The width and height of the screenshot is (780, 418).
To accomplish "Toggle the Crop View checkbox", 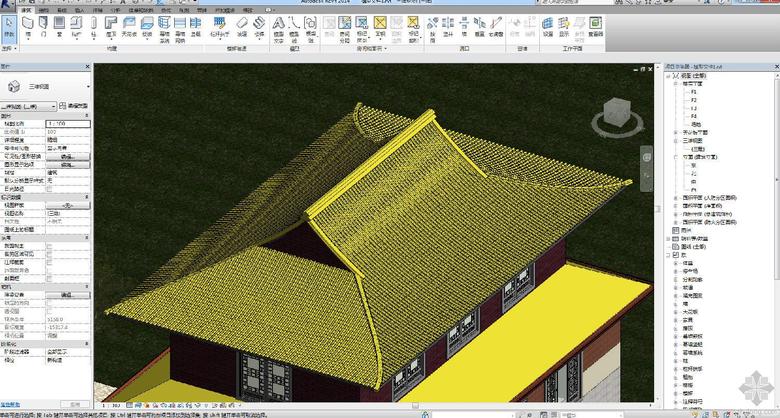I will click(x=49, y=247).
